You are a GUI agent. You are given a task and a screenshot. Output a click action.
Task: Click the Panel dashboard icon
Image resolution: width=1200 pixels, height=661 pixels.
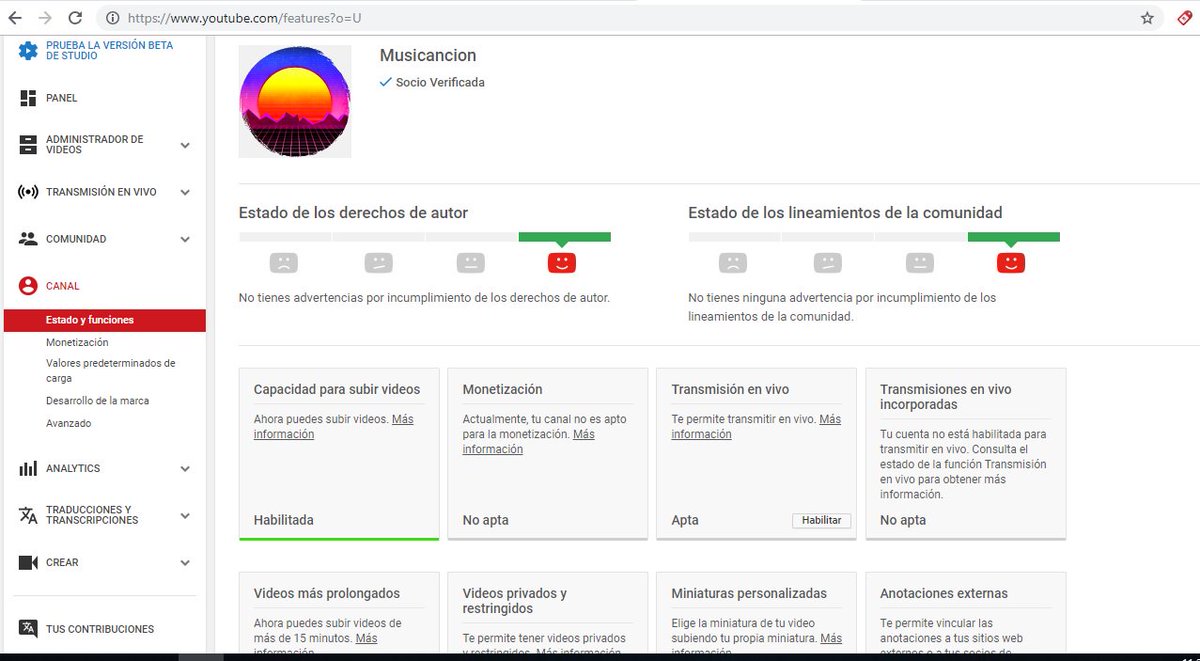click(x=28, y=98)
